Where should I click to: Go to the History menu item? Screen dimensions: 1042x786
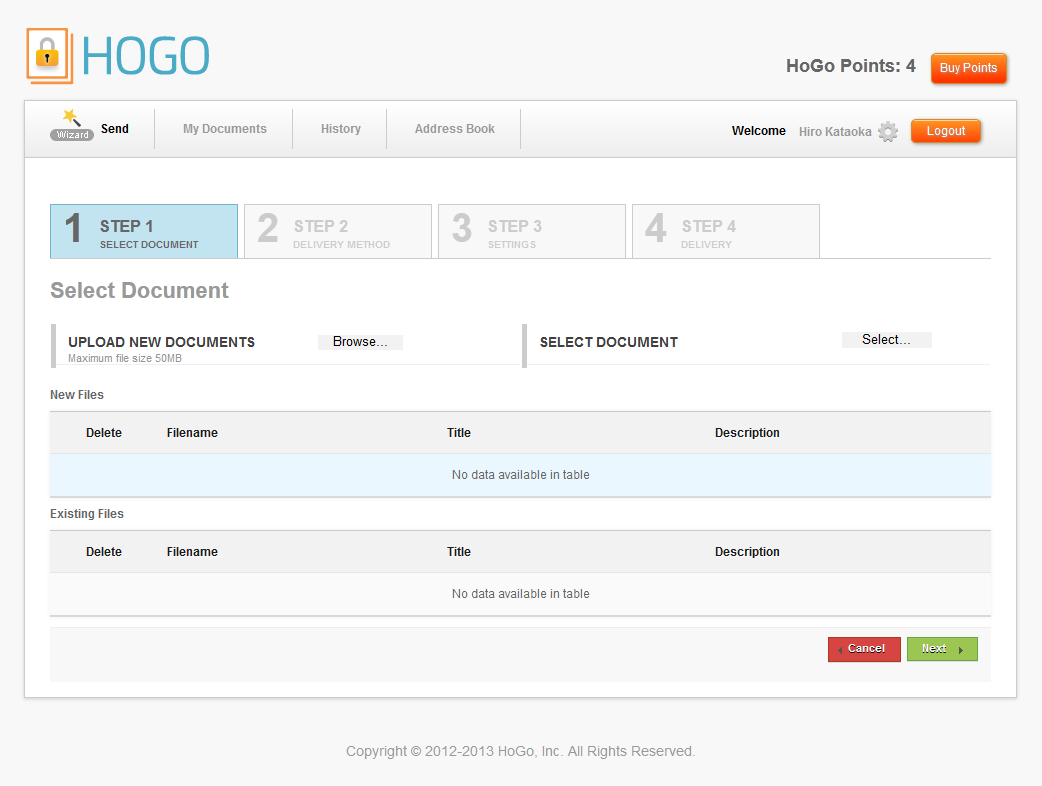340,129
